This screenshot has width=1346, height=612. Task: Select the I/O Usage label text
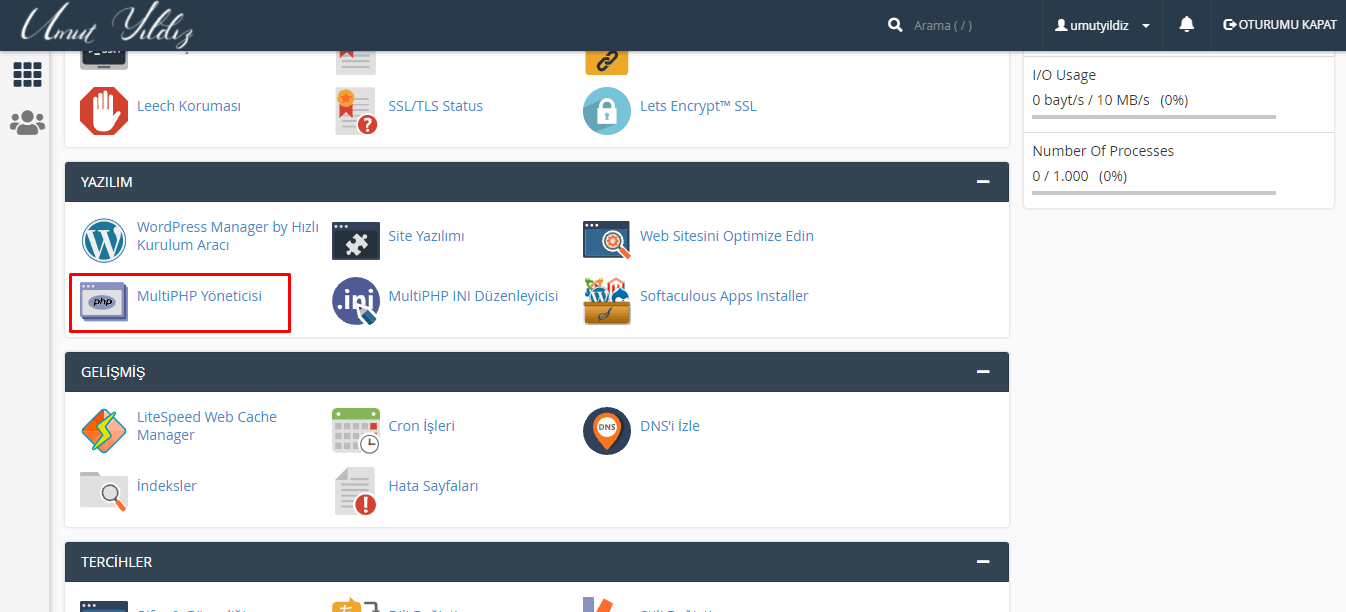(1064, 75)
